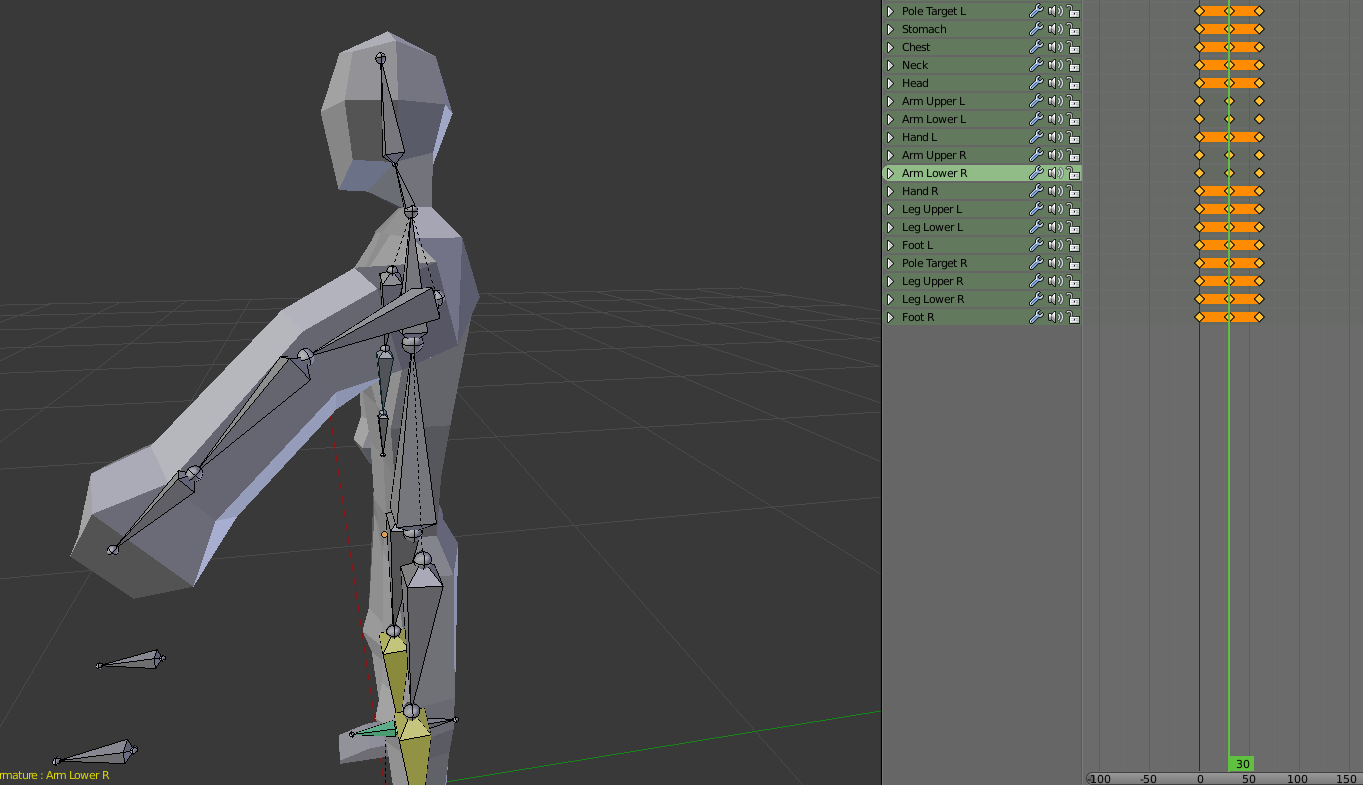Select the Arm Upper R channel name
Image resolution: width=1363 pixels, height=785 pixels.
(x=934, y=155)
